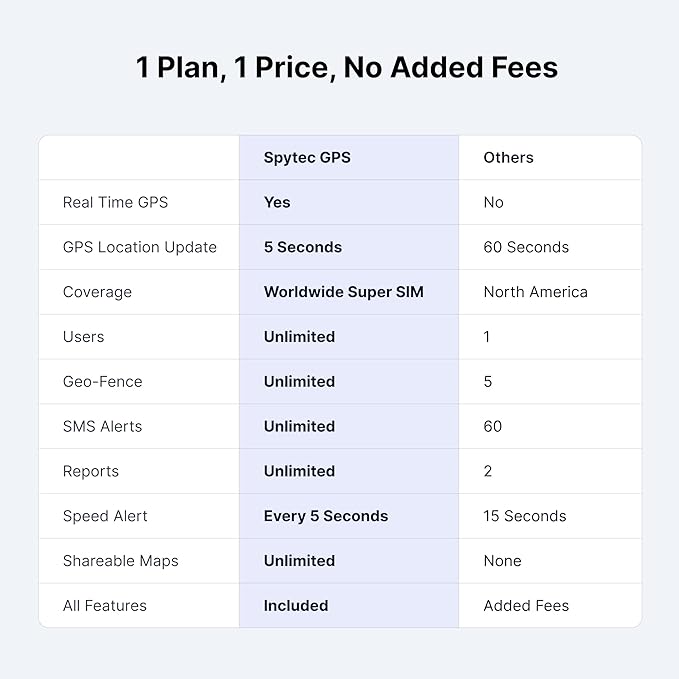679x679 pixels.
Task: Click the SMS Alerts row label
Action: click(x=102, y=427)
